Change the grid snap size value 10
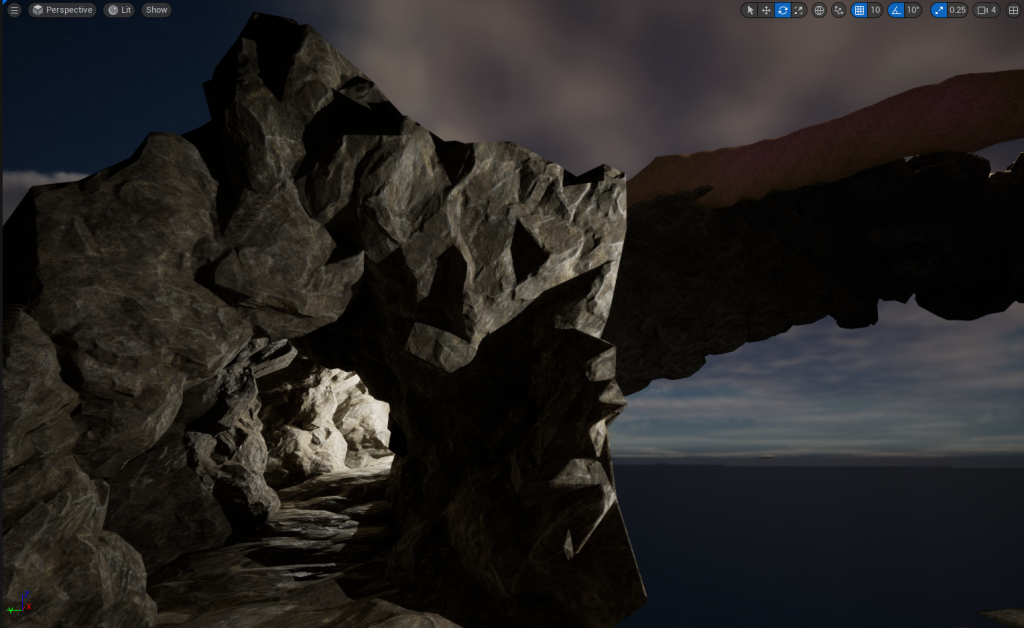The height and width of the screenshot is (628, 1024). click(875, 10)
